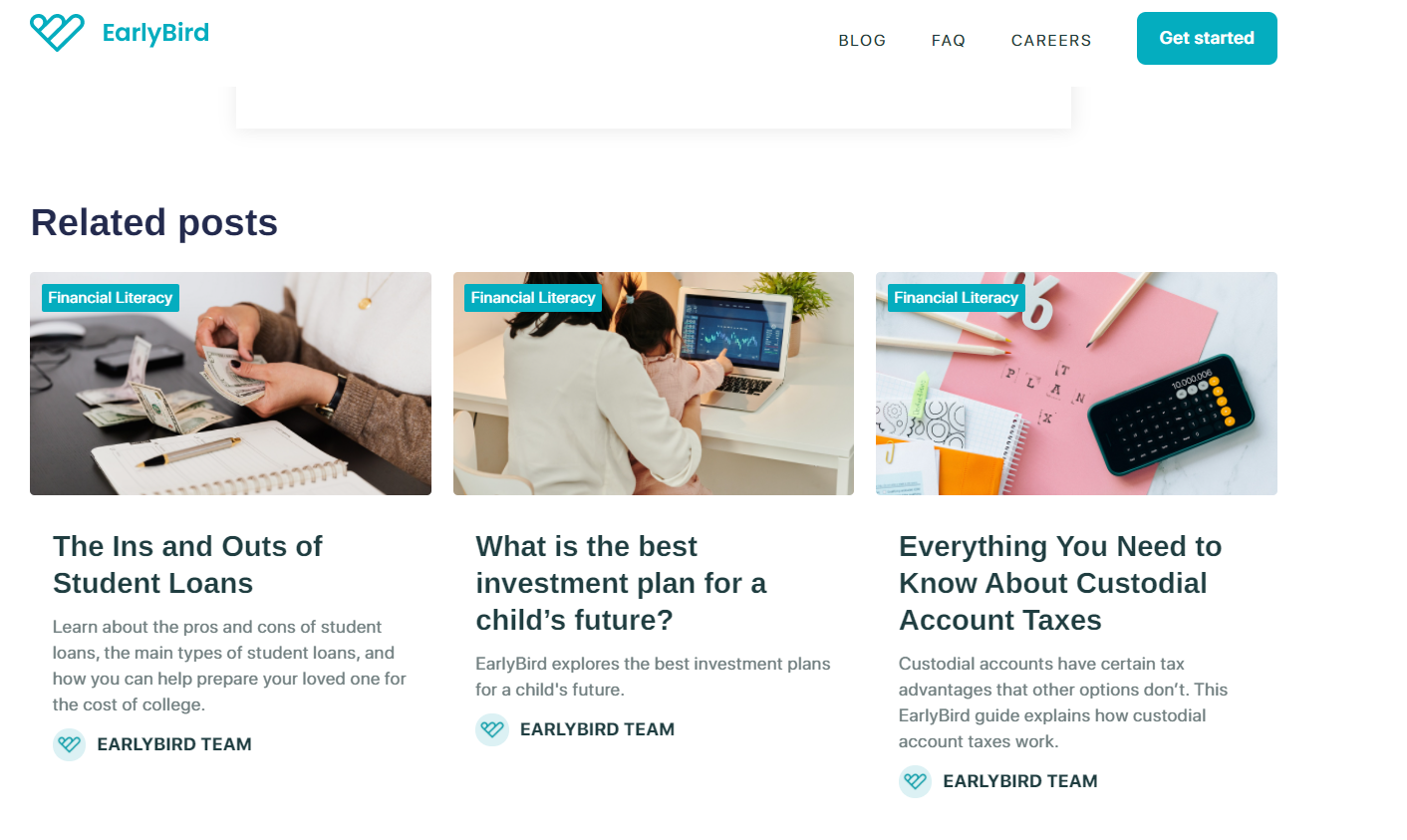Select Financial Literacy tag on custodial taxes card
The image size is (1407, 840).
(957, 298)
